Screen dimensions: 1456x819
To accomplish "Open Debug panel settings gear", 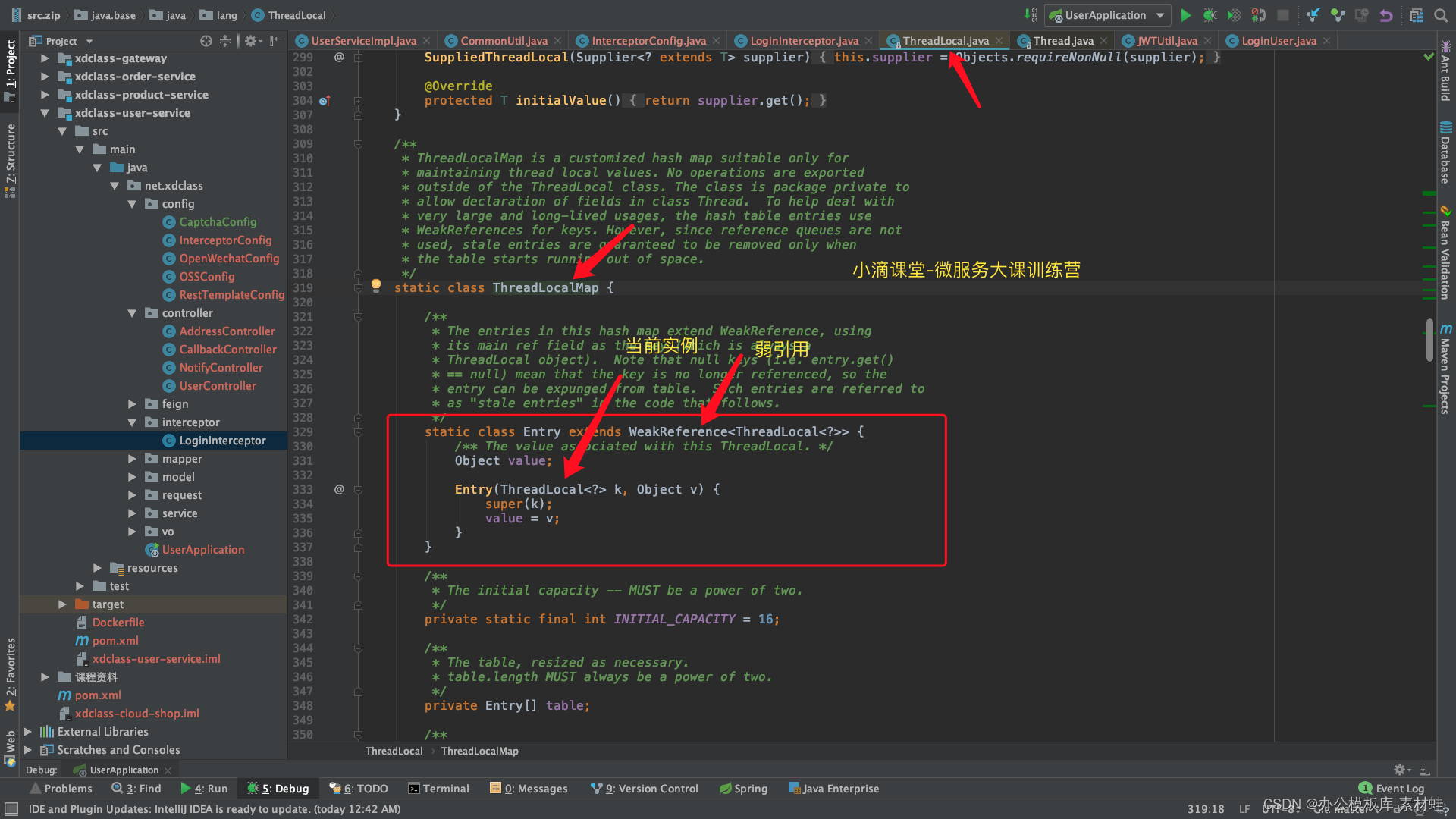I will click(x=1401, y=770).
